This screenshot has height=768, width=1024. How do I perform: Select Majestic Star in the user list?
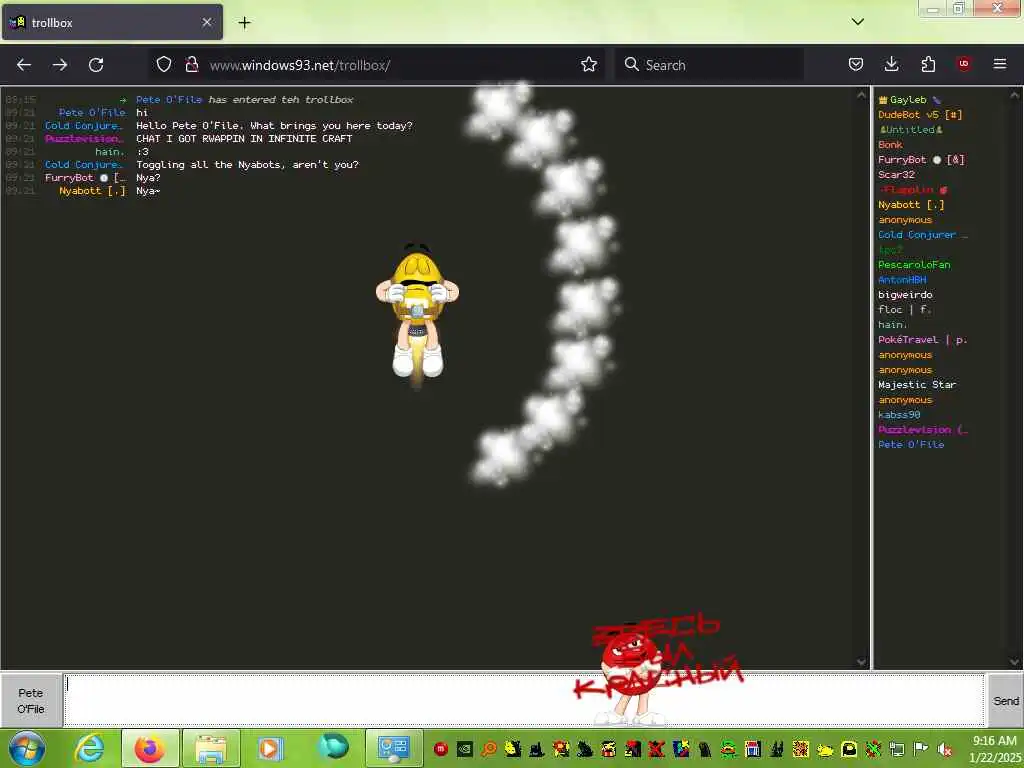pos(917,385)
